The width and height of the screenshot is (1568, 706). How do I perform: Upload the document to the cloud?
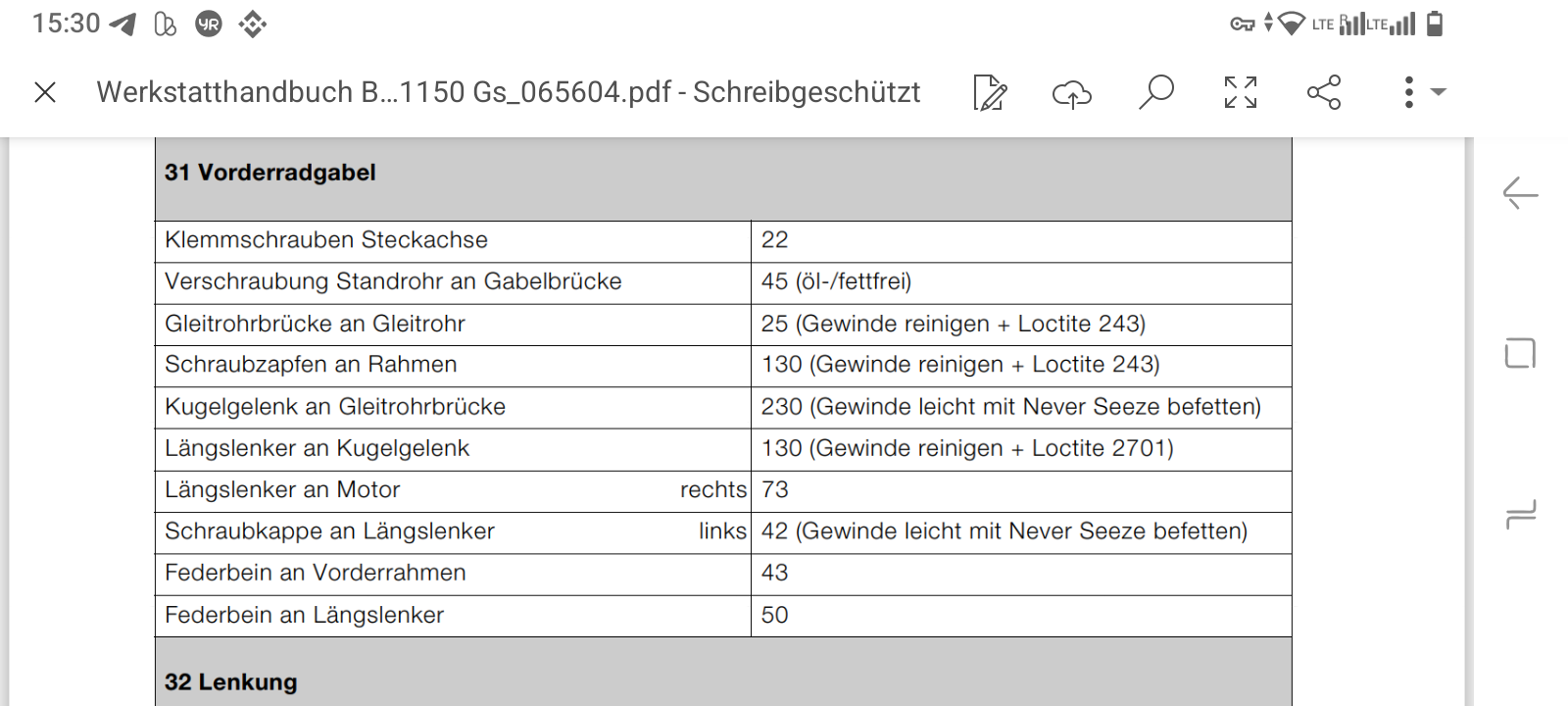[1072, 92]
